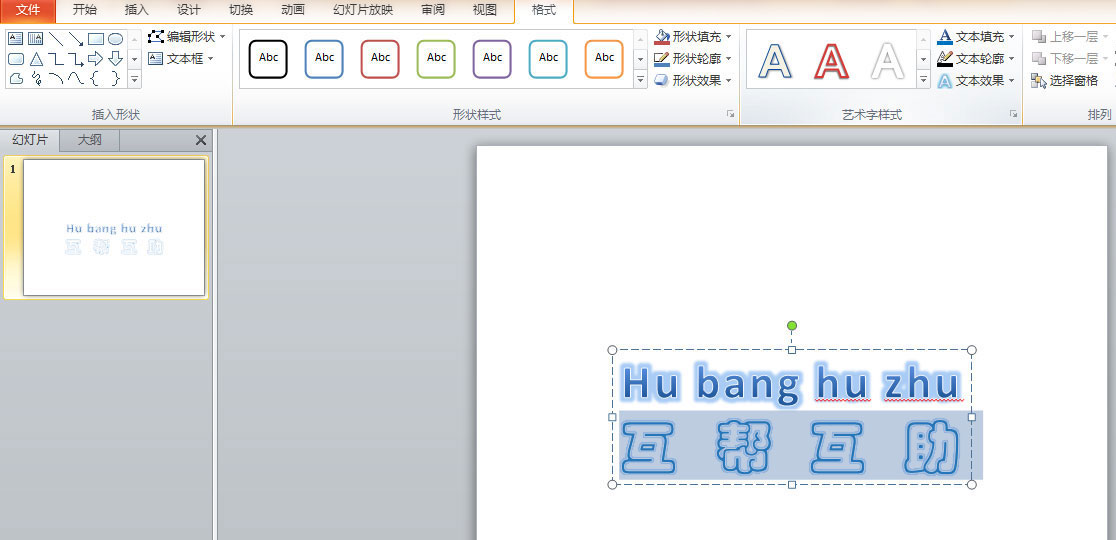Expand the shape styles gallery more button
1116x540 pixels.
pyautogui.click(x=640, y=81)
